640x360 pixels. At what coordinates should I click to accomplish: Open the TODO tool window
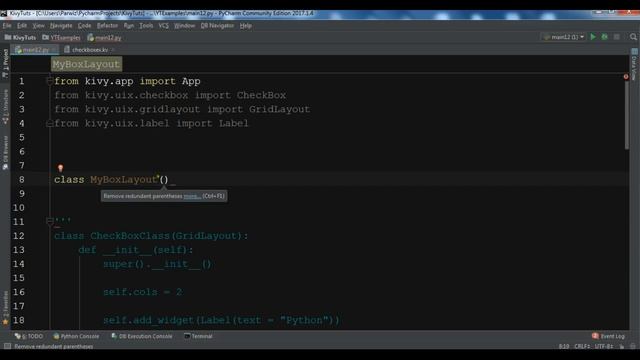coord(29,336)
